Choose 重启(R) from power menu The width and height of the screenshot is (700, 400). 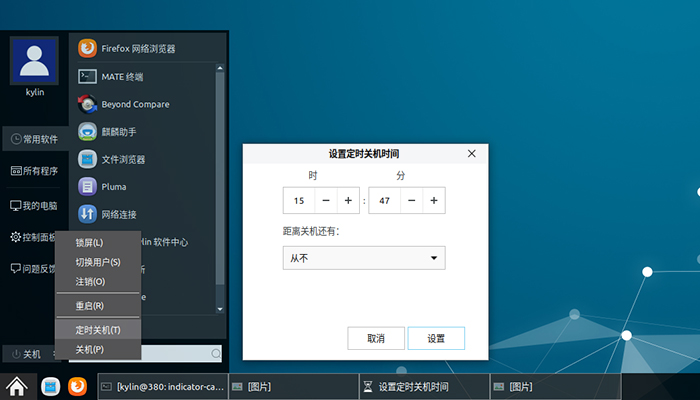[x=90, y=306]
